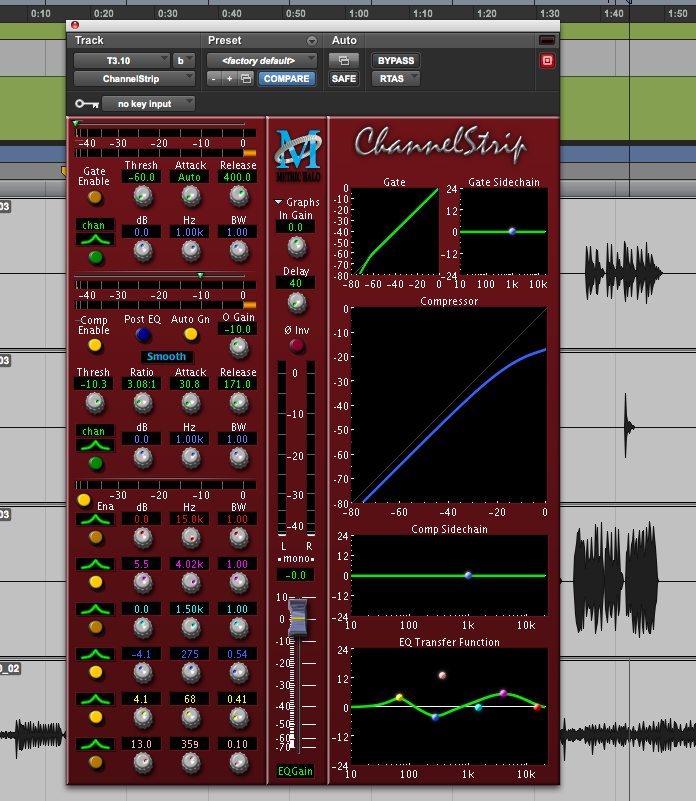Image resolution: width=696 pixels, height=801 pixels.
Task: Open the Preset menu round arrow
Action: (312, 41)
